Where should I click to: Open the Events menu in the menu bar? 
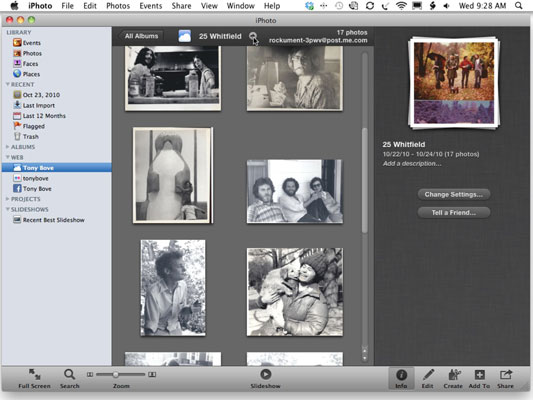pos(151,6)
